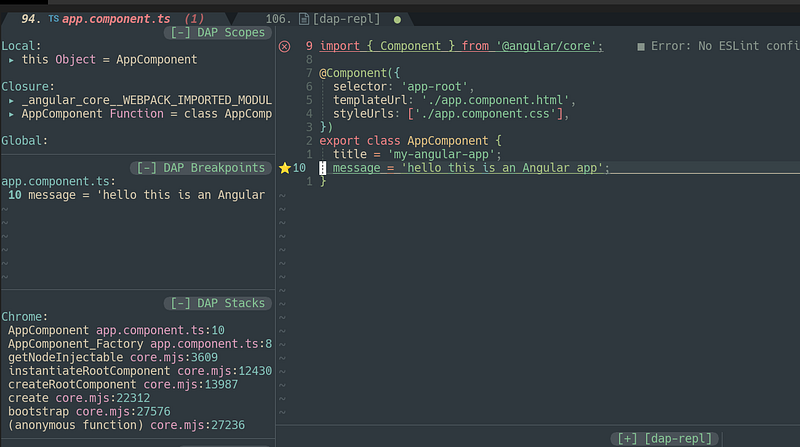Image resolution: width=800 pixels, height=447 pixels.
Task: Click the '})' line closing the decorator
Action: coord(326,127)
